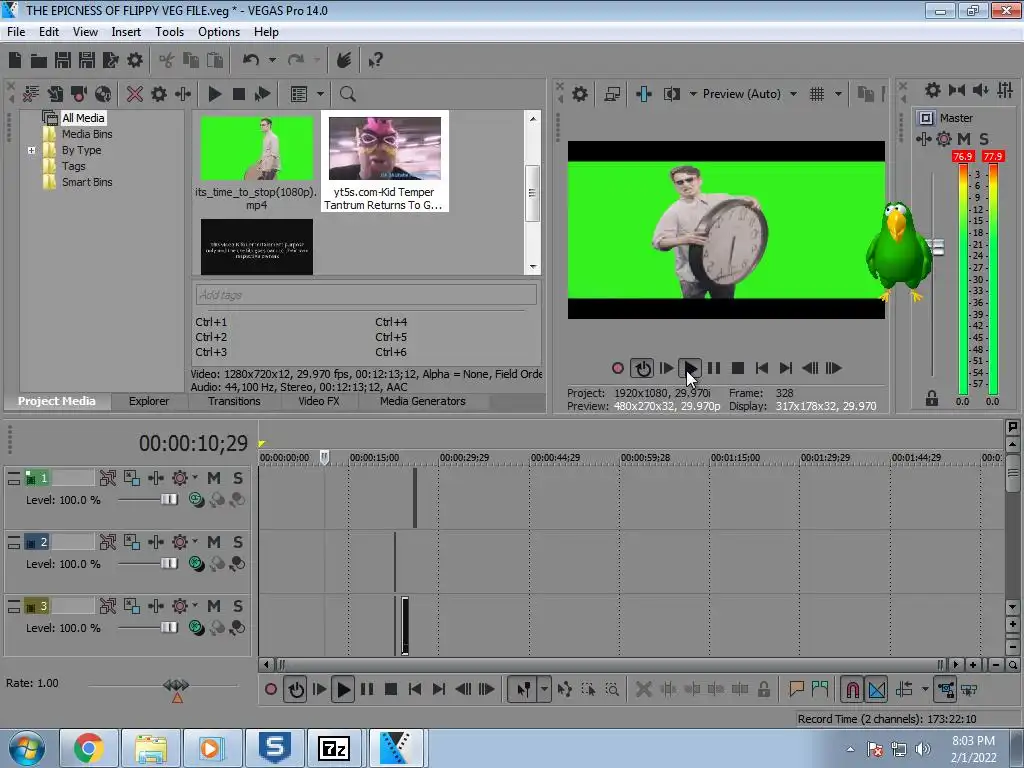Open overlays dropdown arrow next to grid
The image size is (1024, 768).
(838, 94)
